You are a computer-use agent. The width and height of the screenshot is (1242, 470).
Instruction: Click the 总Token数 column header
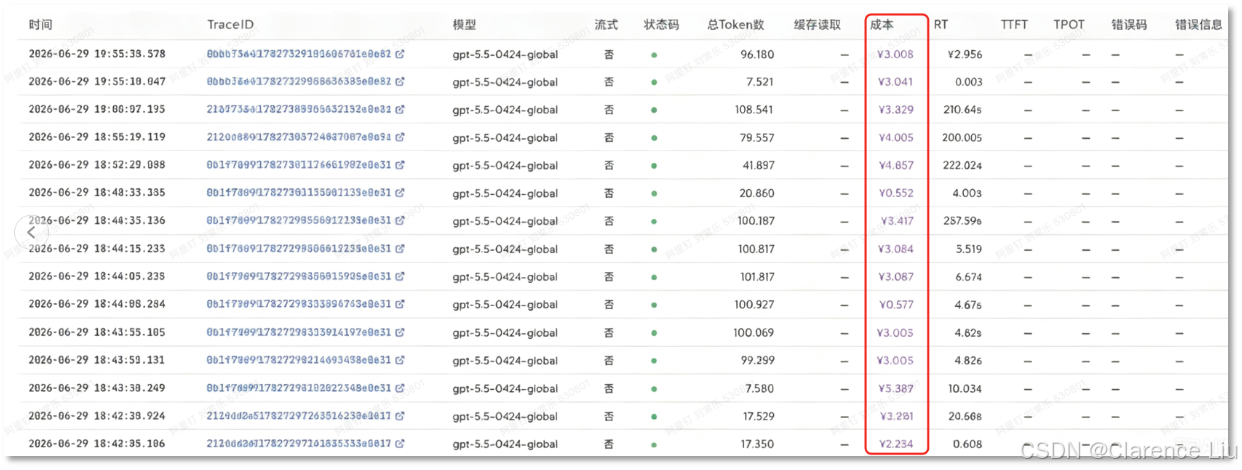(x=735, y=24)
